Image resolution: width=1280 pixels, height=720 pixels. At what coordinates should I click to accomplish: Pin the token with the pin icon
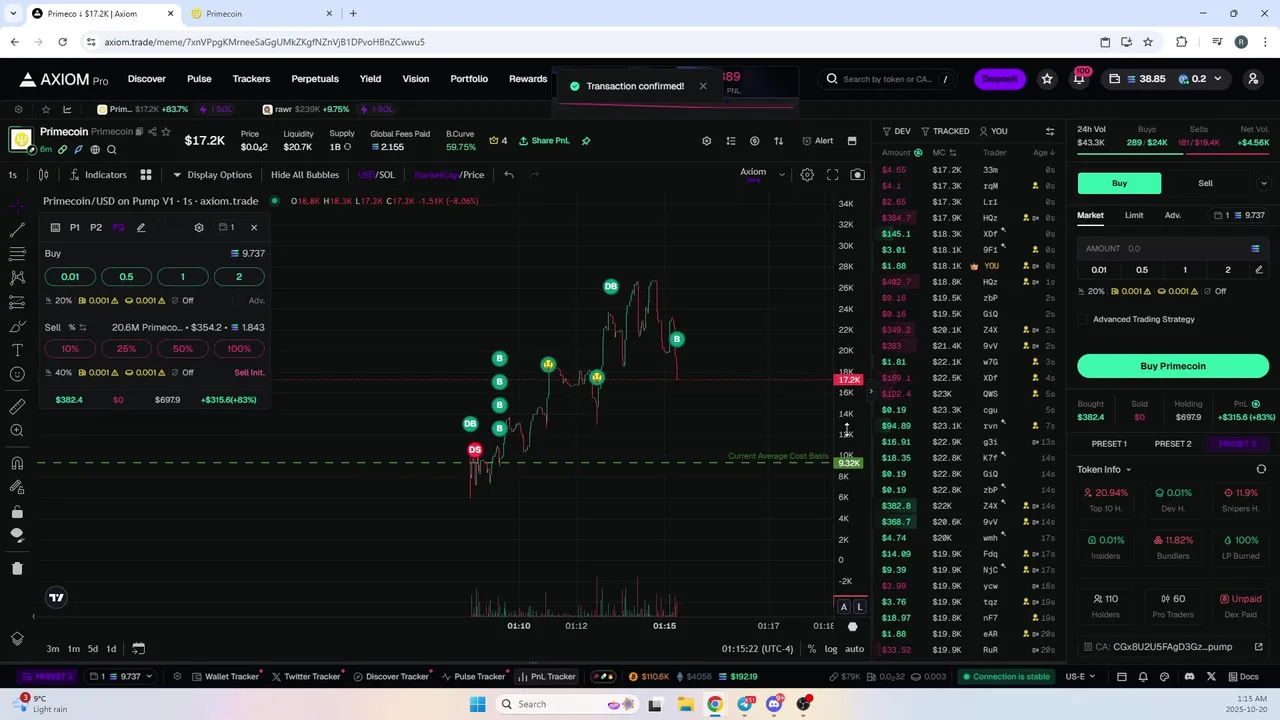coord(586,141)
